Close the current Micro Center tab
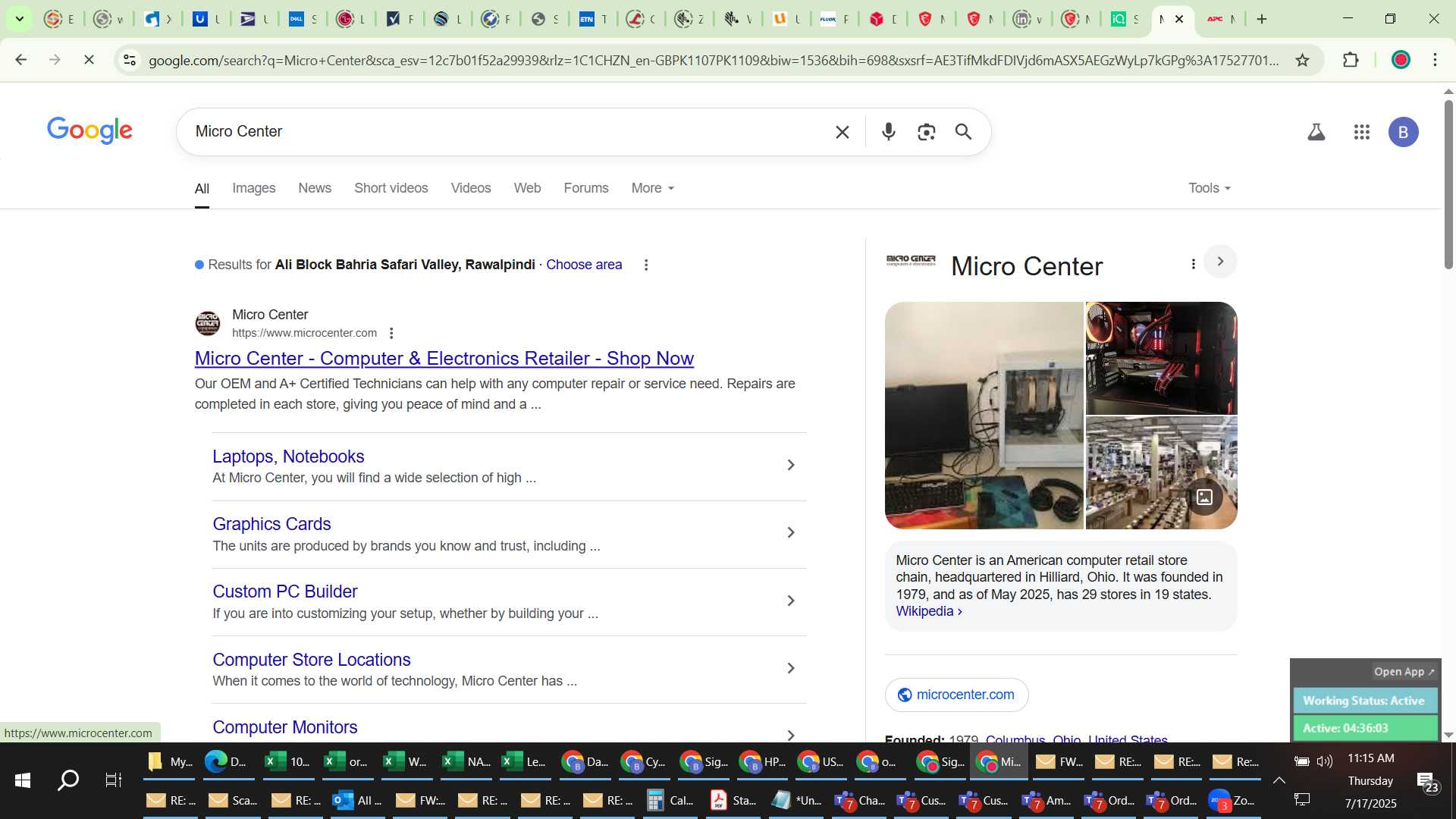The width and height of the screenshot is (1456, 819). tap(1178, 19)
